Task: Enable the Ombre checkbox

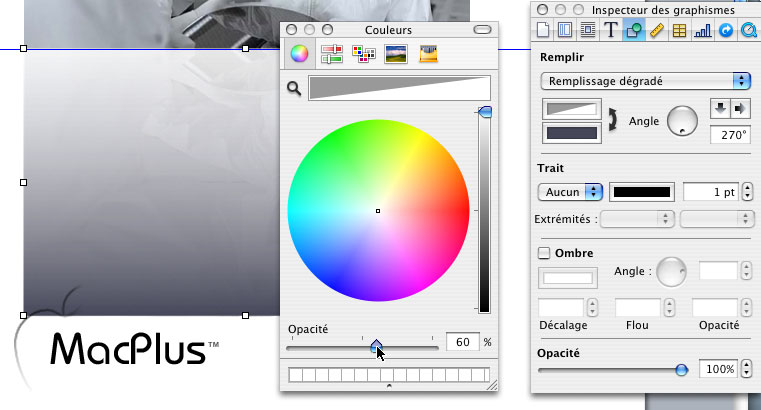Action: 544,253
